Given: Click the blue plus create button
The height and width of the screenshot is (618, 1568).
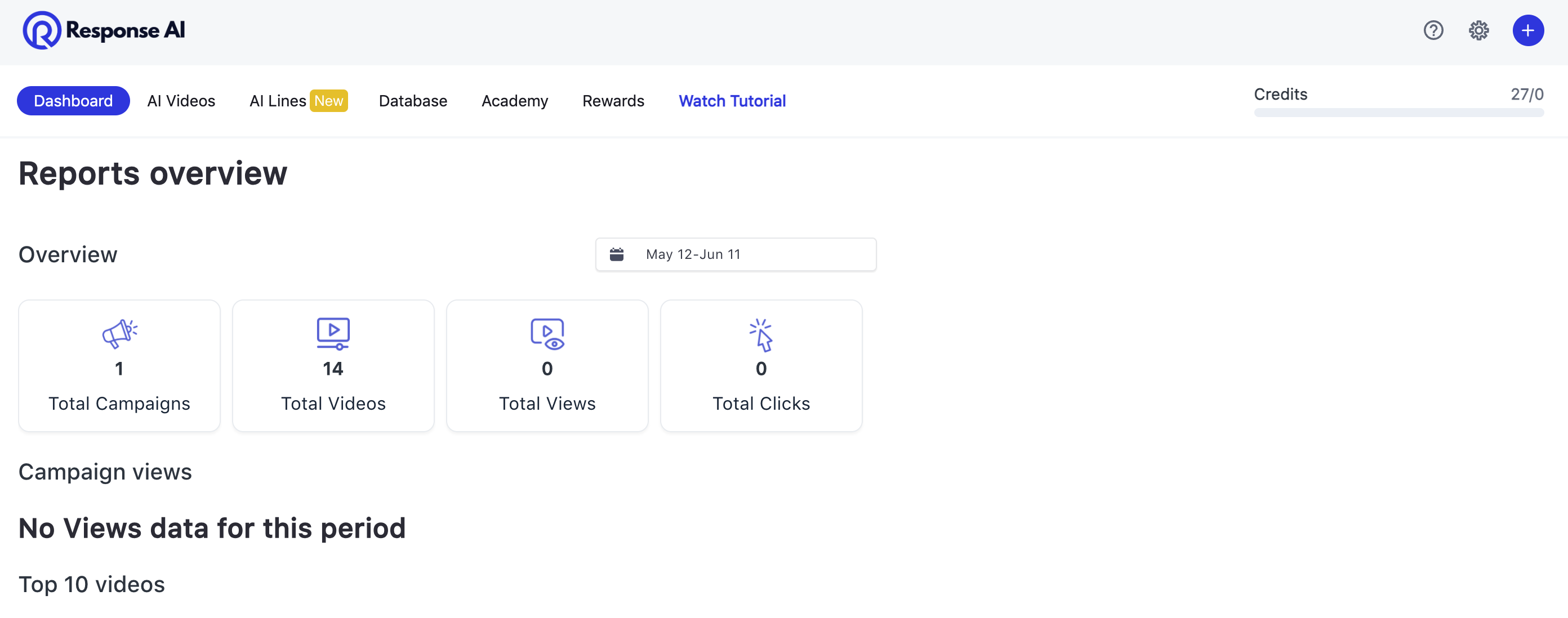Looking at the screenshot, I should point(1527,30).
